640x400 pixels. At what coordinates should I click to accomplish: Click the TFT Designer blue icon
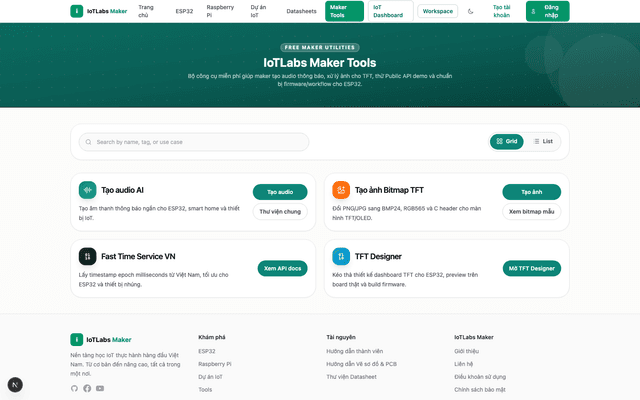point(341,256)
